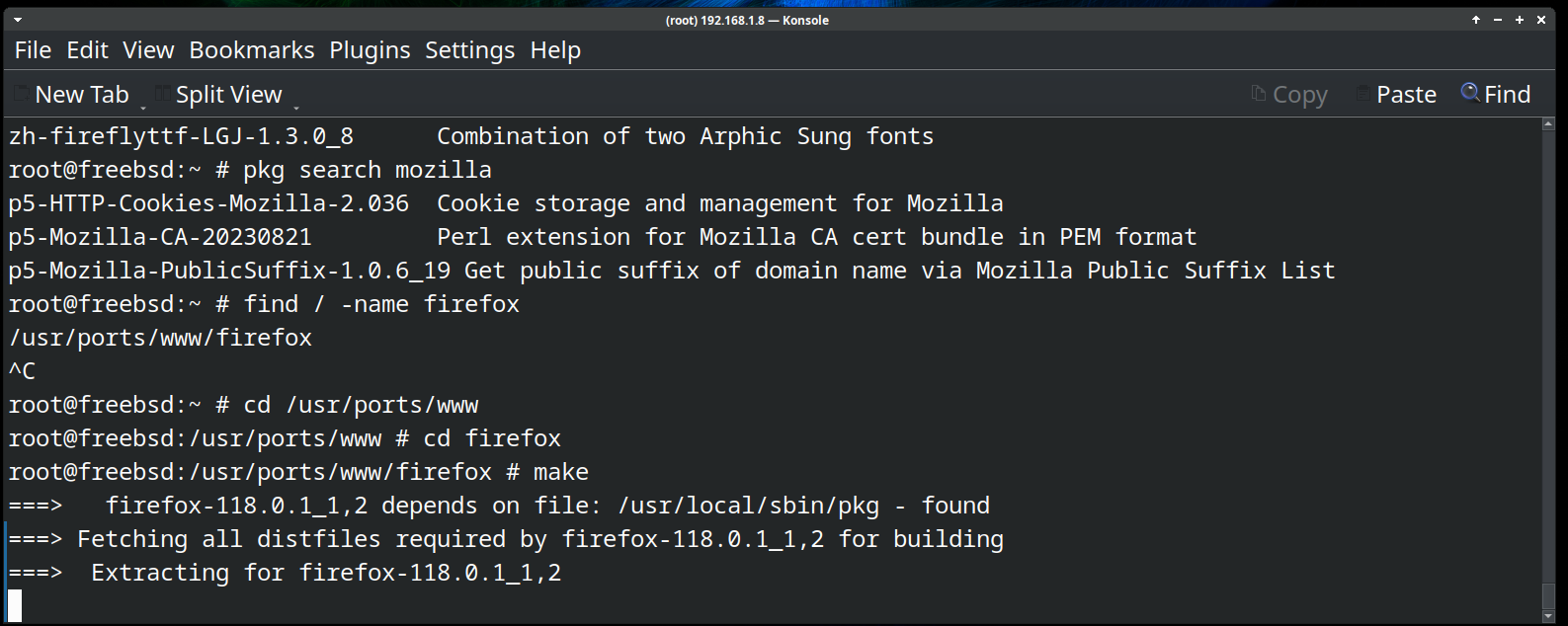Click the Paste toolbar button

1396,95
